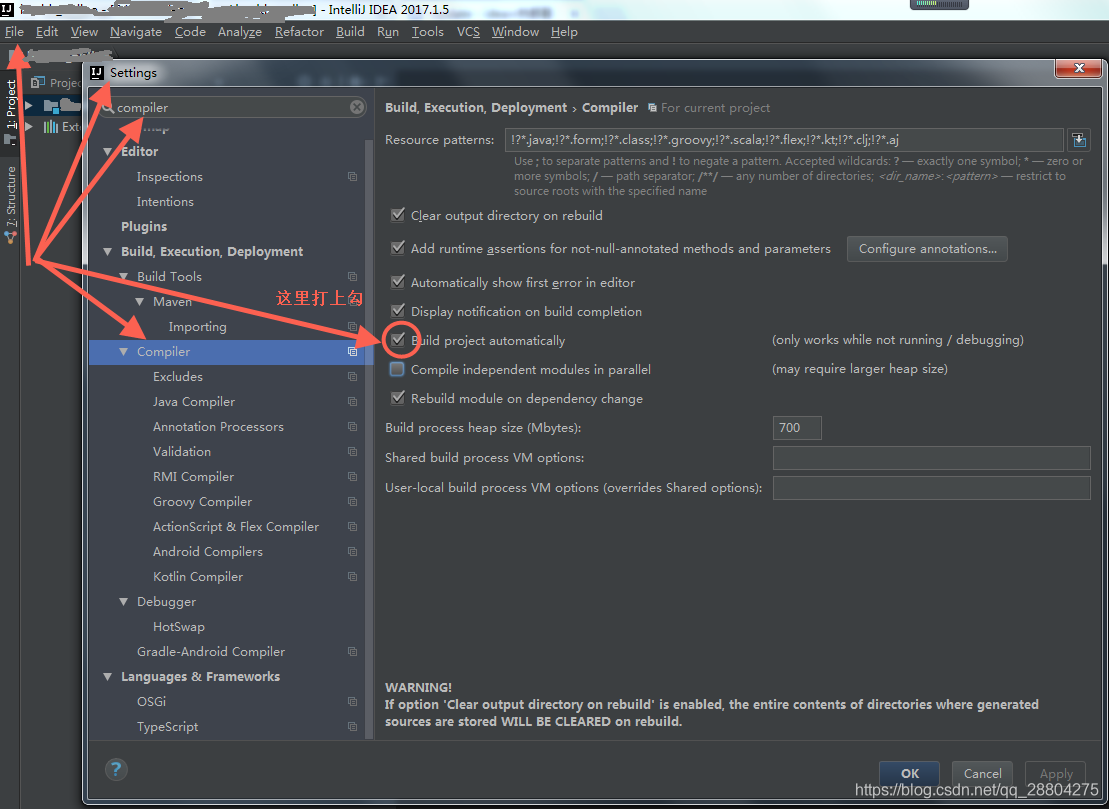
Task: Click project-level icon beside Groovy Compiler
Action: tap(352, 501)
